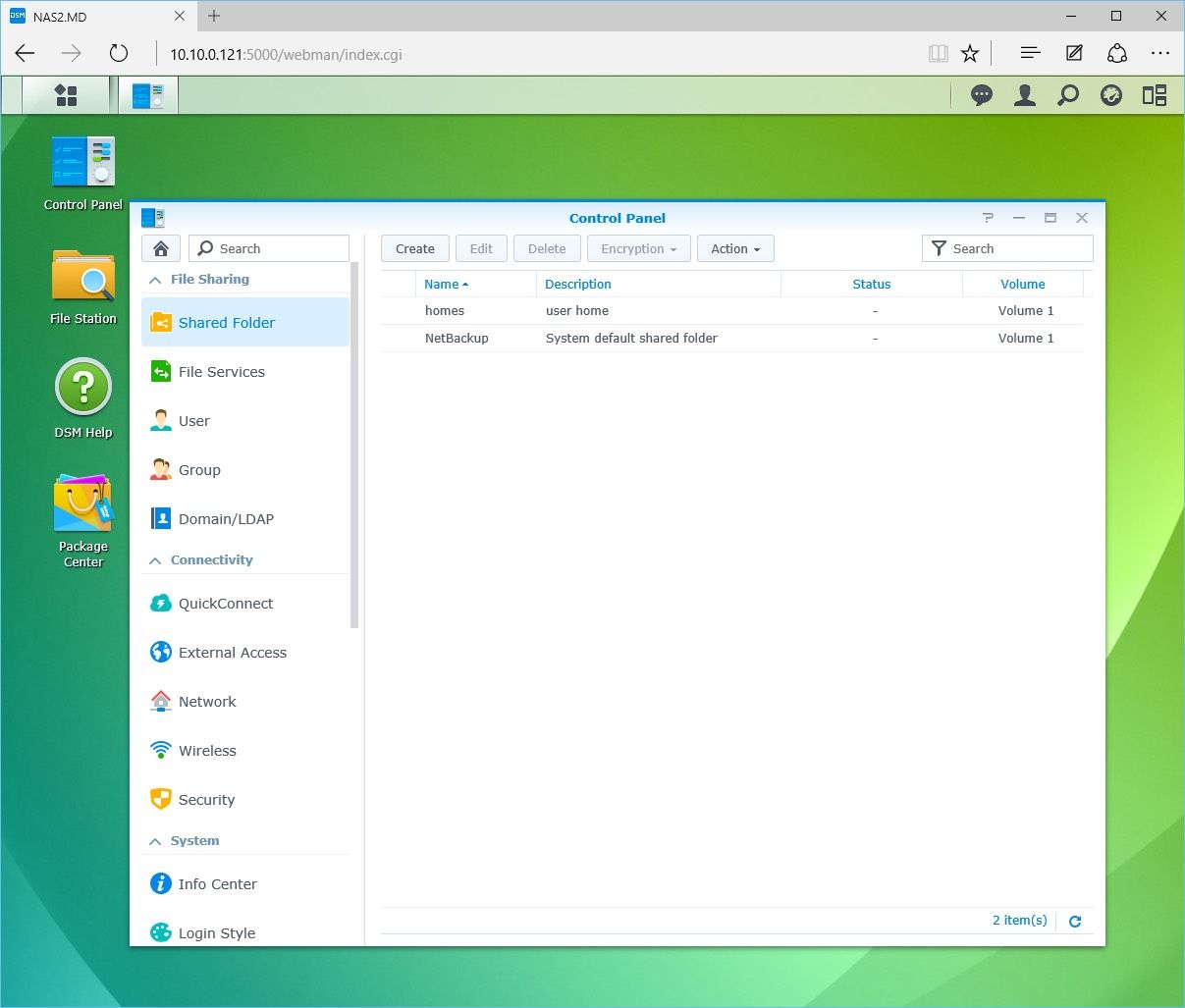Open the Encryption dropdown

point(639,248)
